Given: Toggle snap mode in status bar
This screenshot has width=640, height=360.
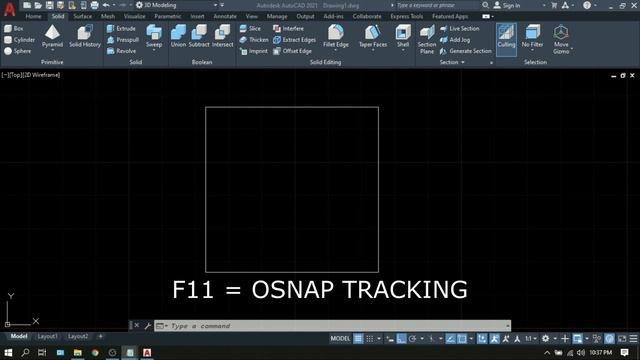Looking at the screenshot, I should (x=370, y=339).
